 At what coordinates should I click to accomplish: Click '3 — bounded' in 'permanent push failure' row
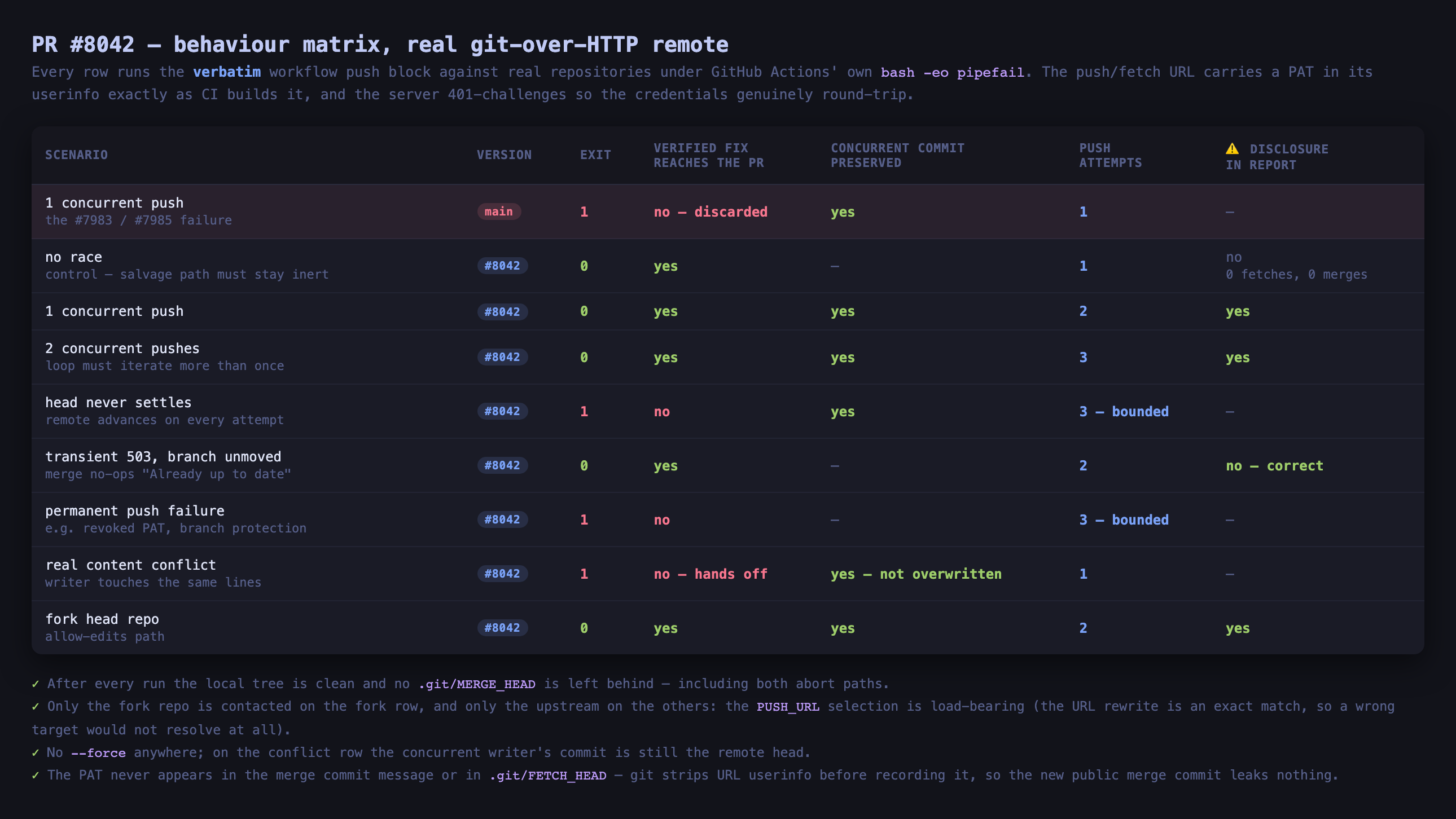(1124, 520)
